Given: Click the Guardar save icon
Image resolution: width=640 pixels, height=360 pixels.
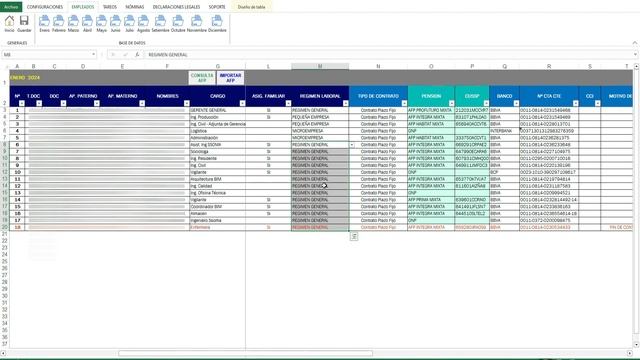Looking at the screenshot, I should [x=24, y=24].
